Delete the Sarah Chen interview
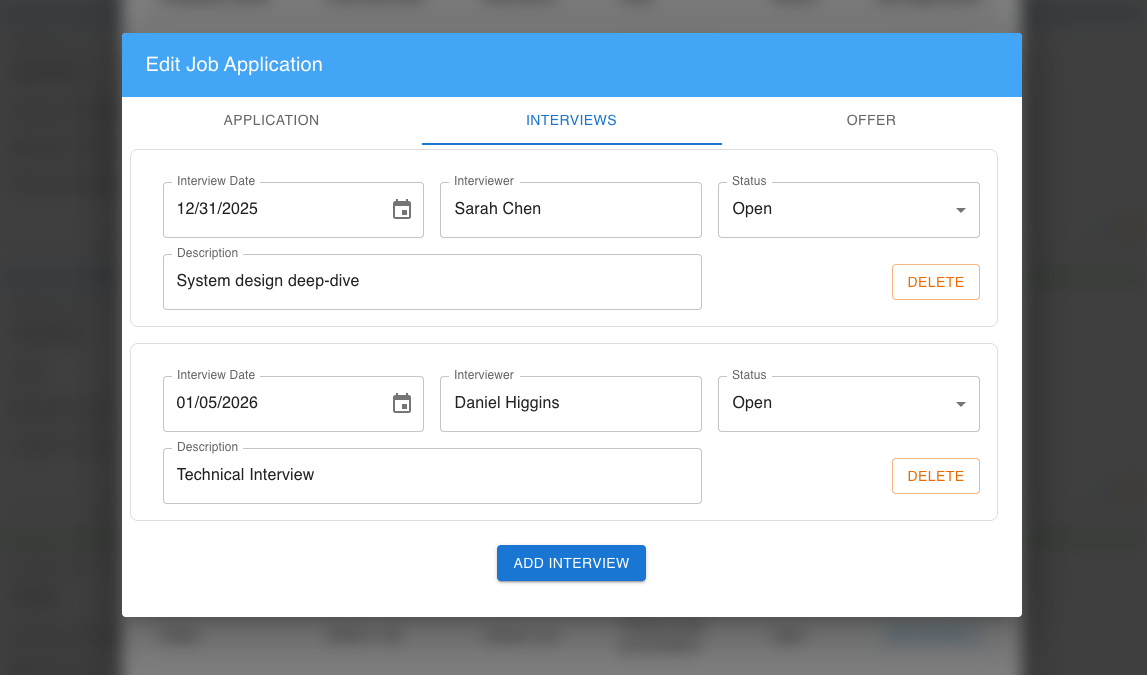1147x675 pixels. (x=935, y=282)
